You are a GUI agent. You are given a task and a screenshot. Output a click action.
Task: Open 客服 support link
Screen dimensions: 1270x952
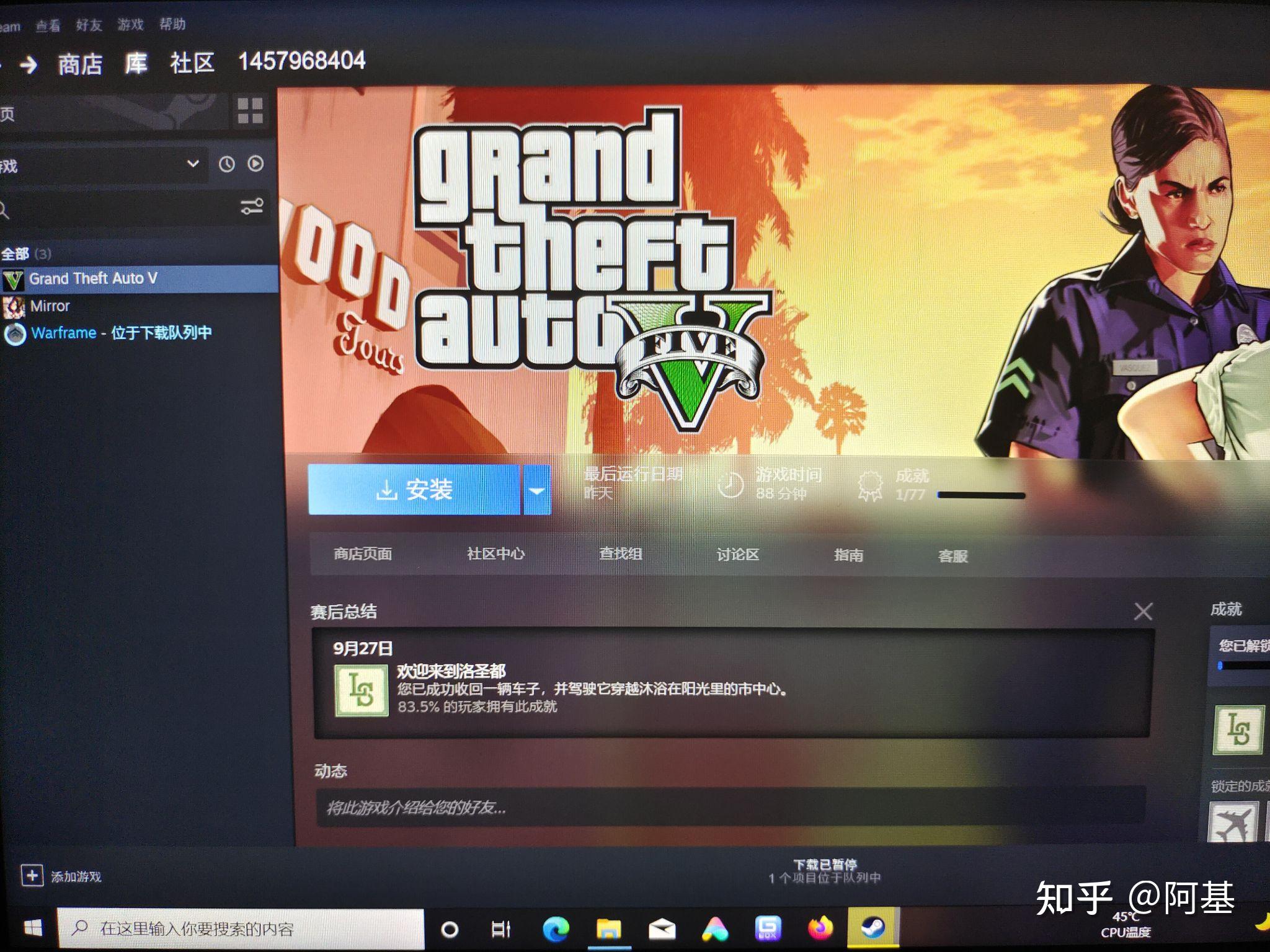pos(952,556)
